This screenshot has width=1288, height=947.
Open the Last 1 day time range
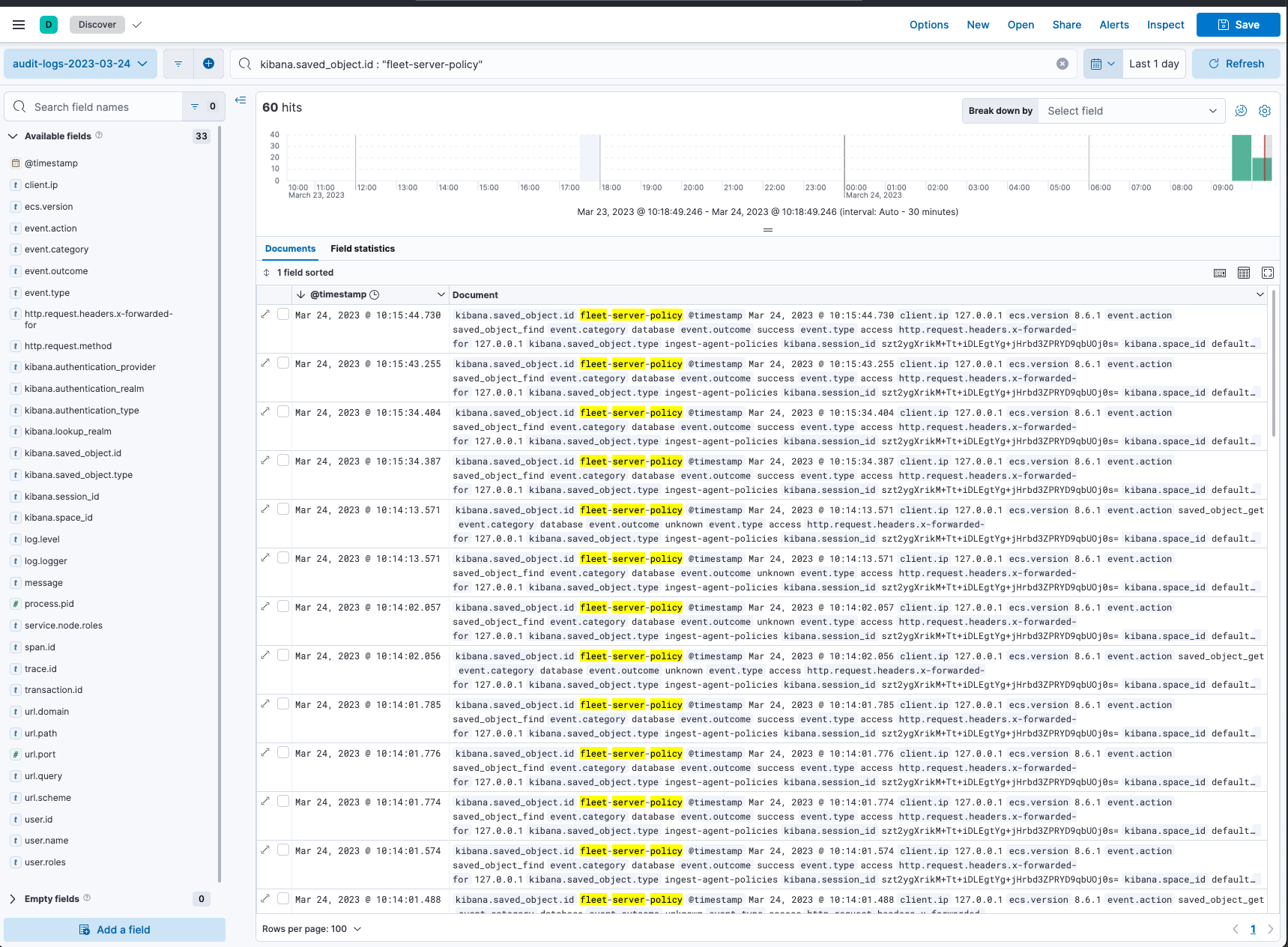[1154, 64]
